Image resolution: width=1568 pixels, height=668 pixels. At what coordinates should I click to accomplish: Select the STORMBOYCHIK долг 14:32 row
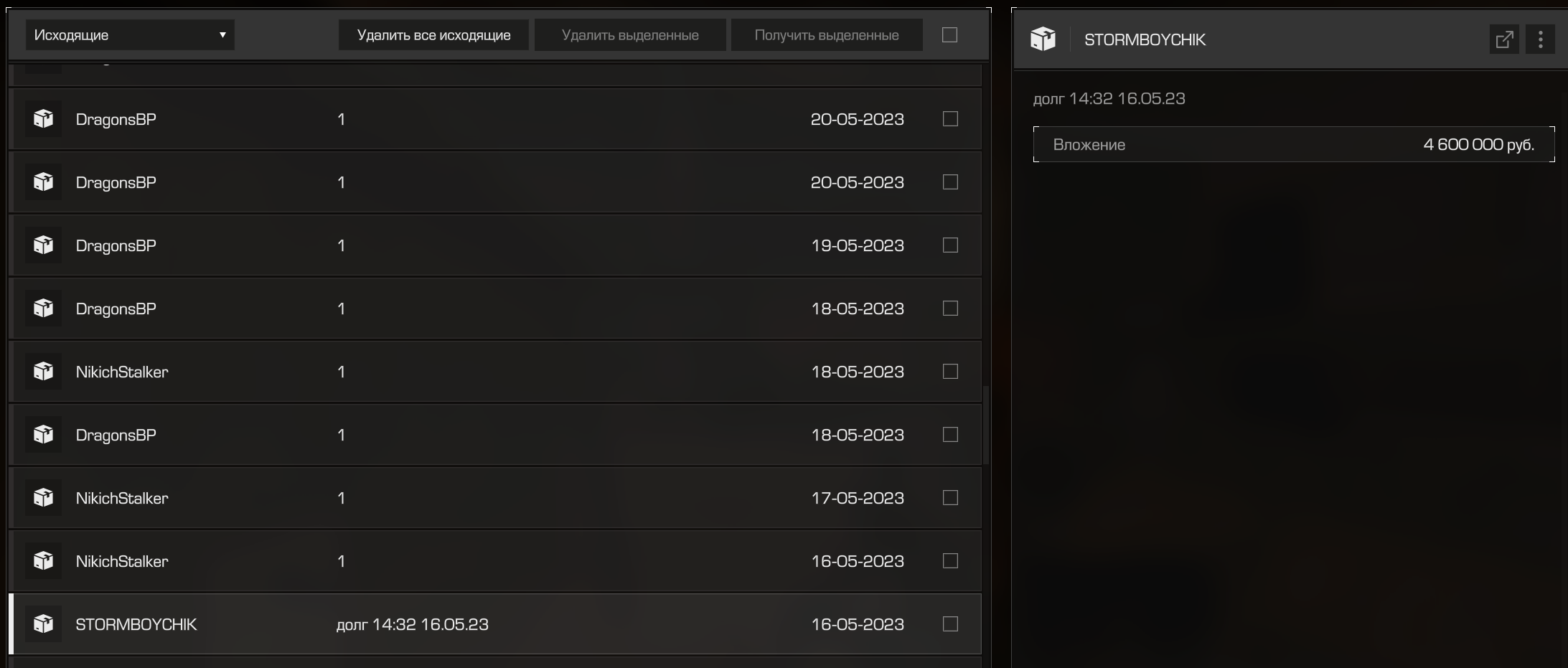[495, 624]
